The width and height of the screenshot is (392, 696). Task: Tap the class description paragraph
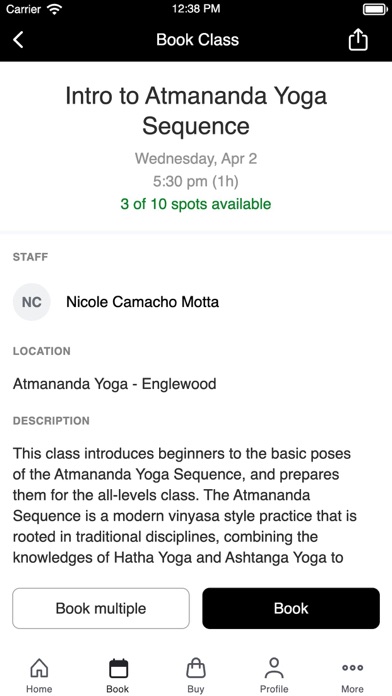point(185,506)
